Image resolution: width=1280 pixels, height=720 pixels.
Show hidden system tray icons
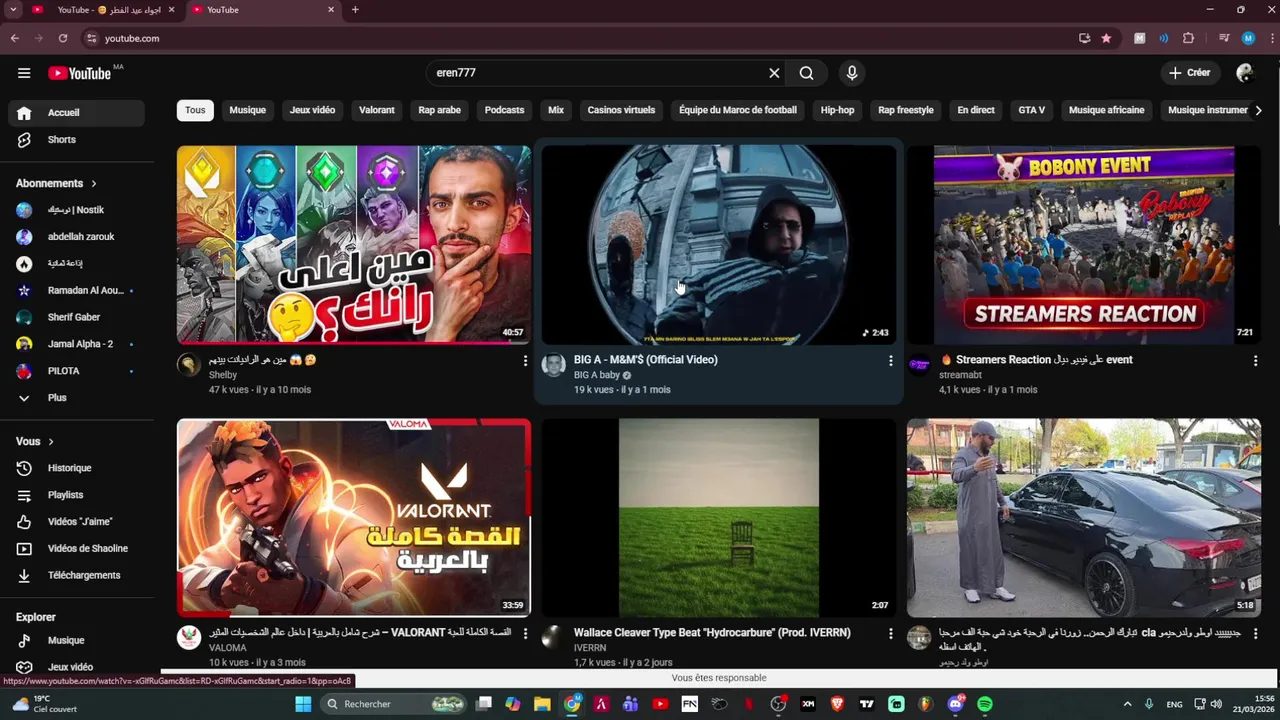(x=1127, y=704)
